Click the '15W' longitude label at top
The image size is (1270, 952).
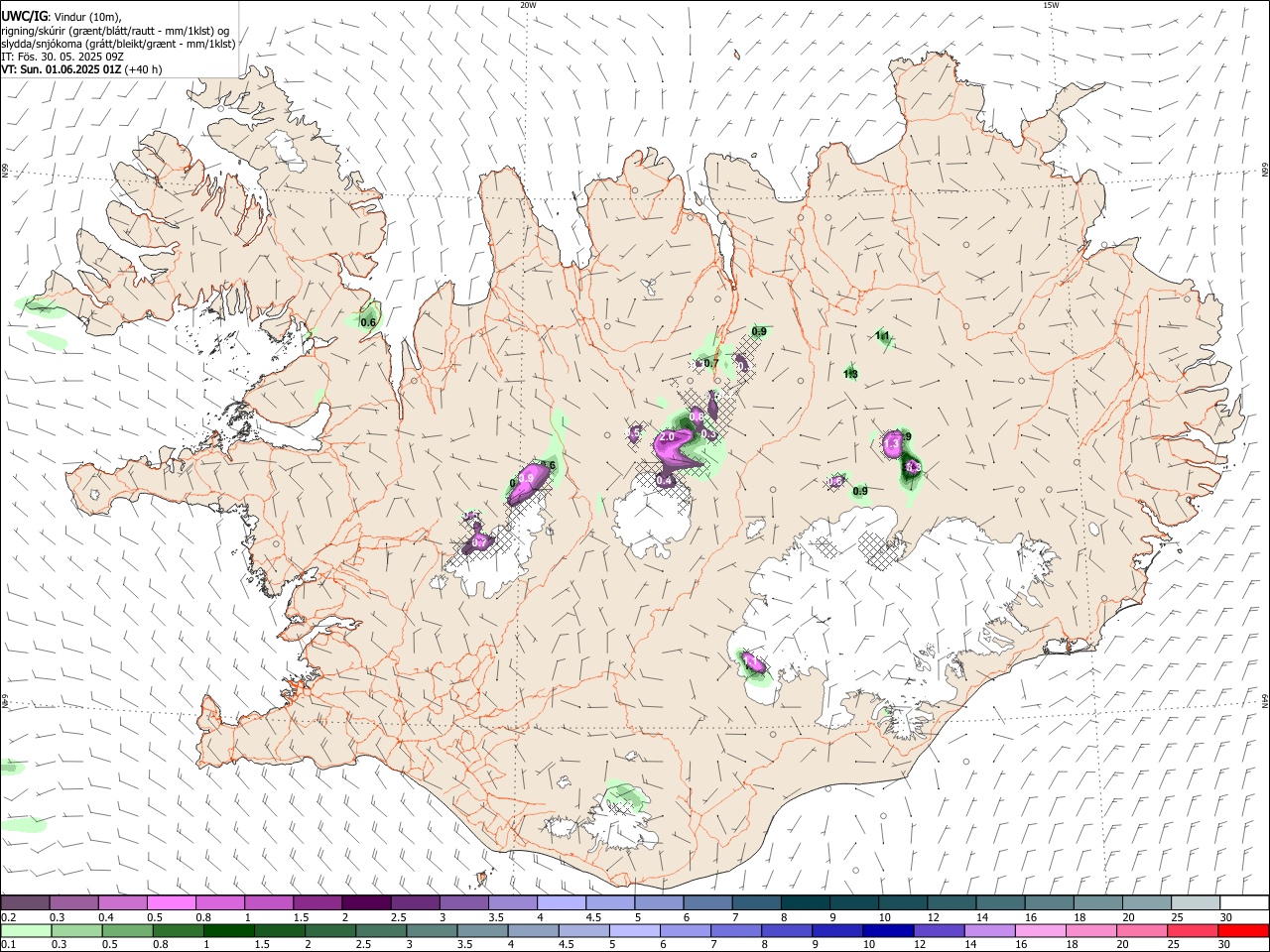pyautogui.click(x=1051, y=5)
